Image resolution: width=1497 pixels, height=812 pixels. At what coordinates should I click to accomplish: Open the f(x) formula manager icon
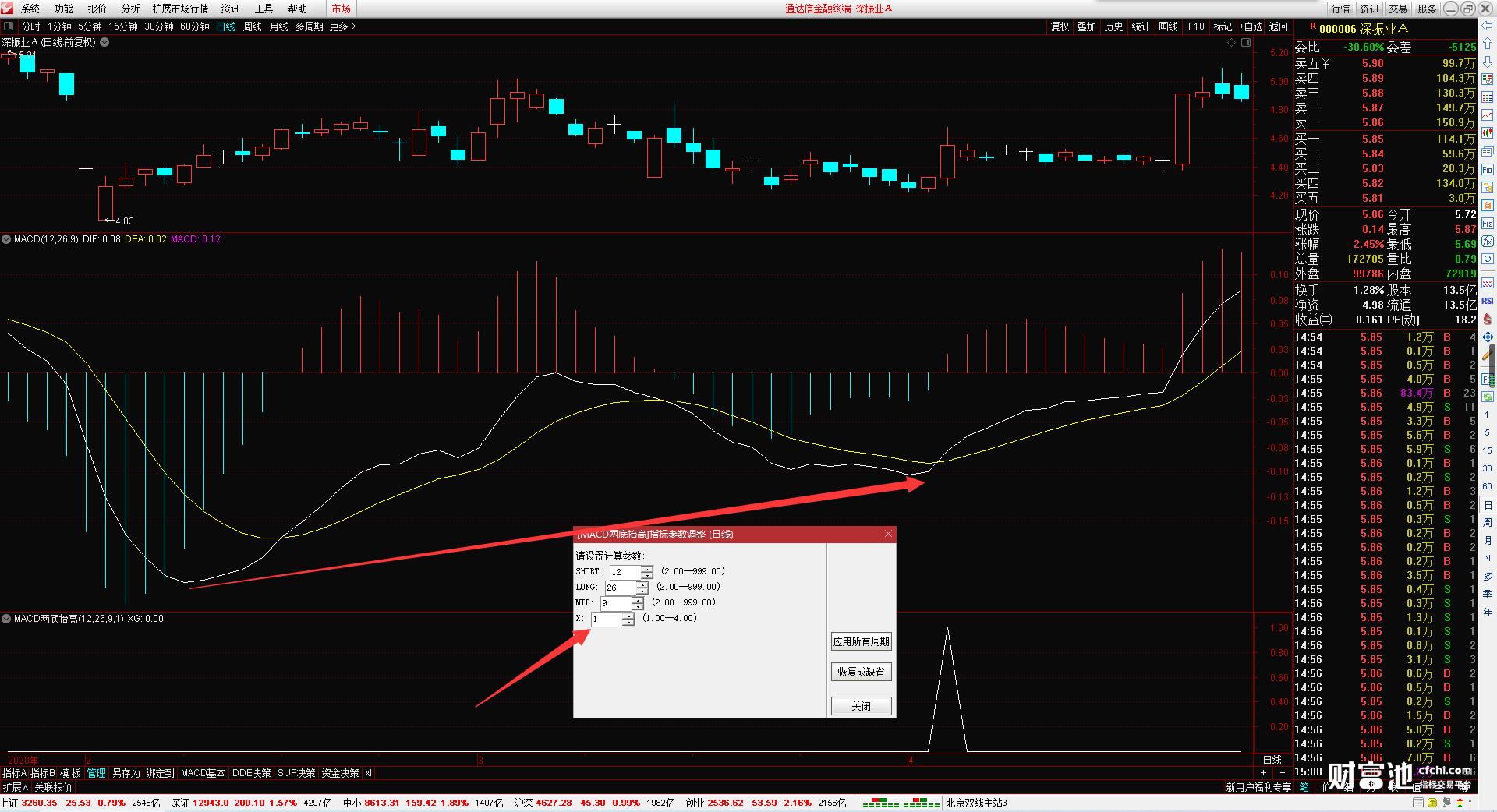[1488, 242]
